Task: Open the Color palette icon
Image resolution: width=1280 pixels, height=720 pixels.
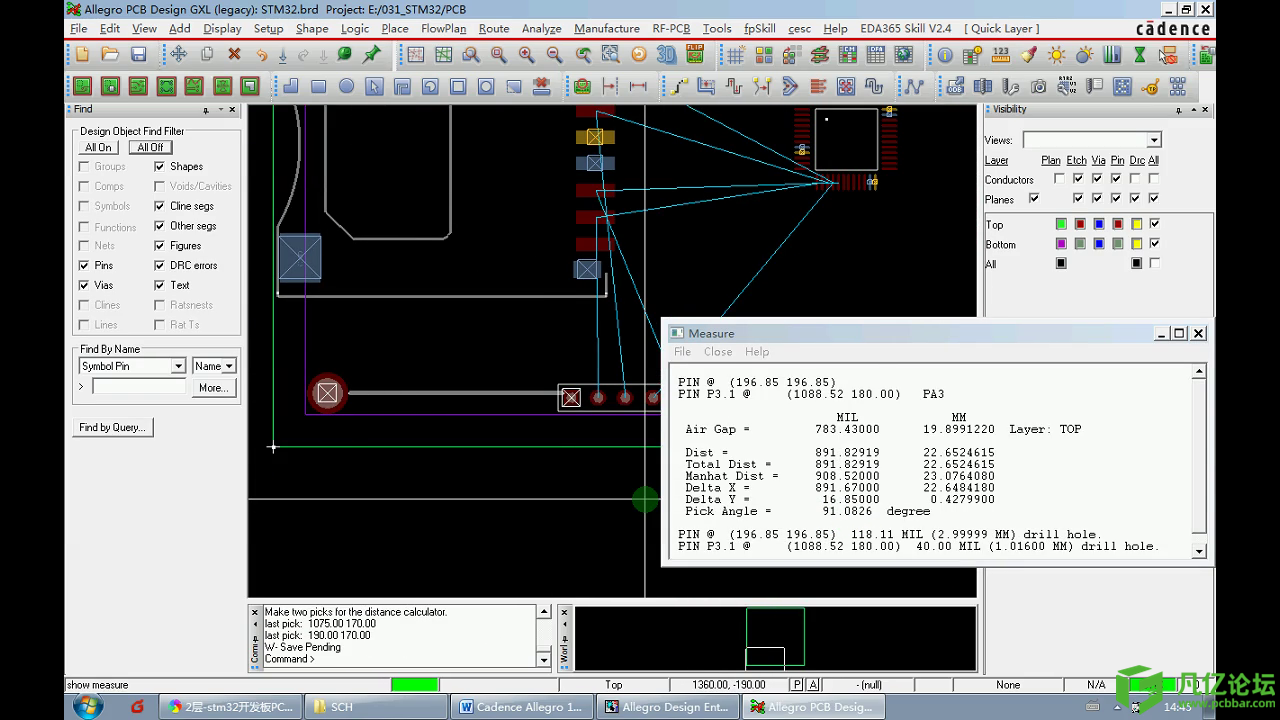Action: pos(763,55)
